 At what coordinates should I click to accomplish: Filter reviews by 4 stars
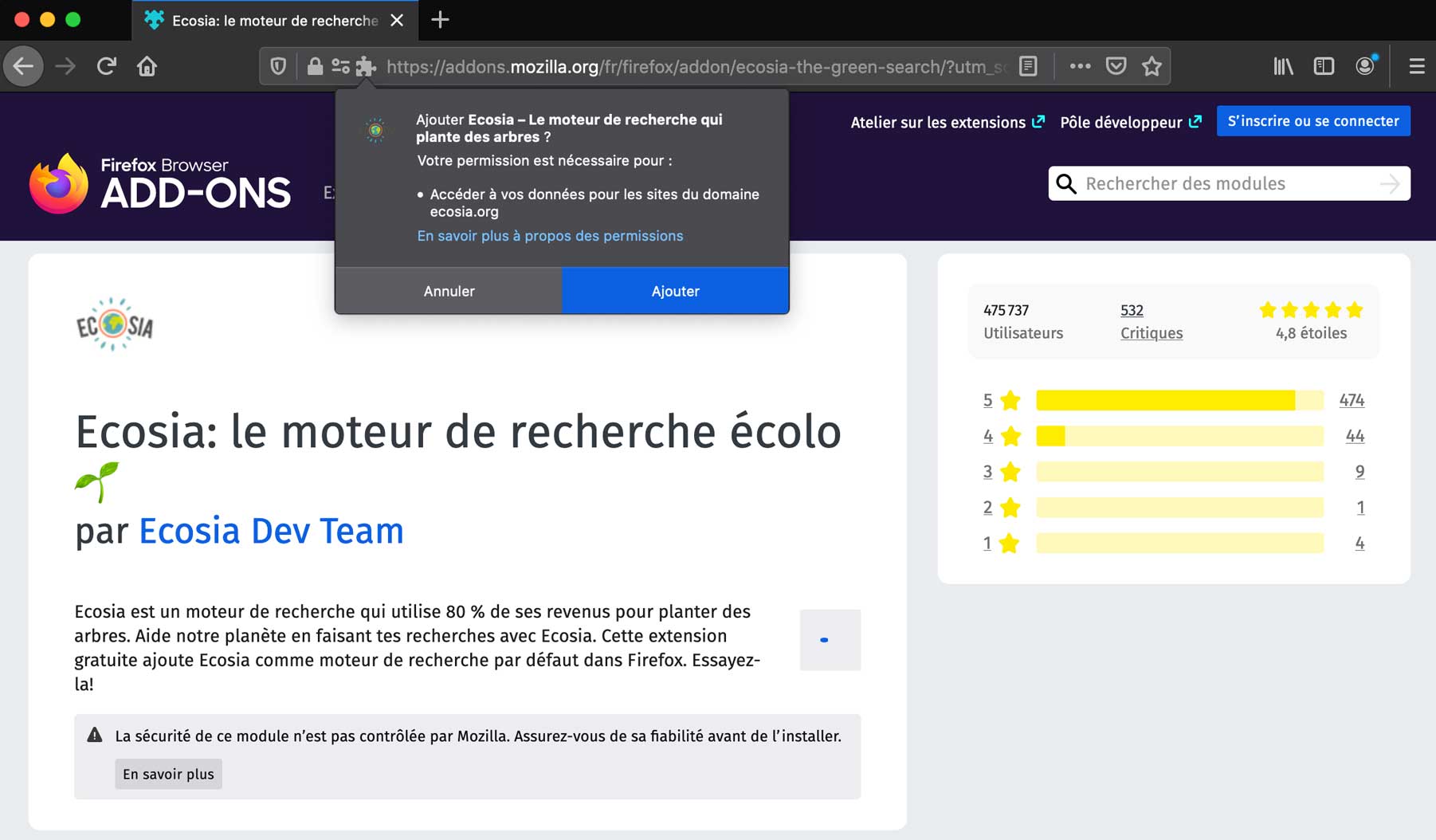pyautogui.click(x=1001, y=436)
